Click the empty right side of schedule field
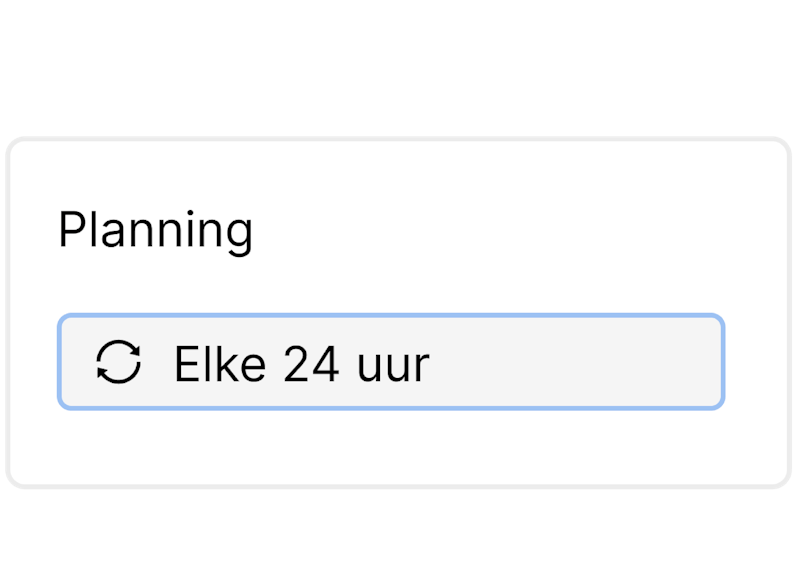 pos(600,362)
